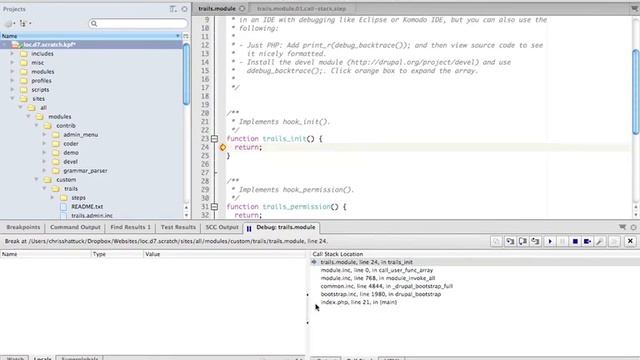Open the Find Results 1 tab
Image resolution: width=640 pixels, height=360 pixels.
pyautogui.click(x=130, y=227)
